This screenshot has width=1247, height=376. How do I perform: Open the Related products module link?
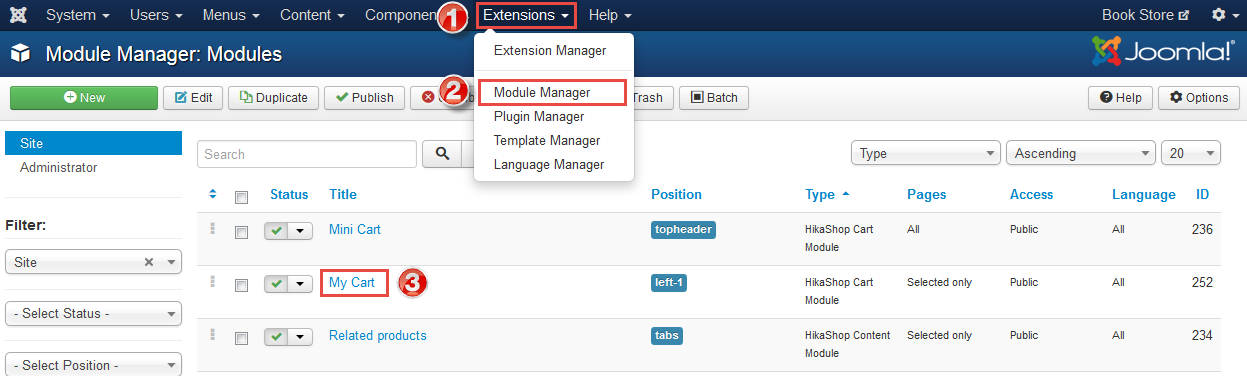pos(378,335)
